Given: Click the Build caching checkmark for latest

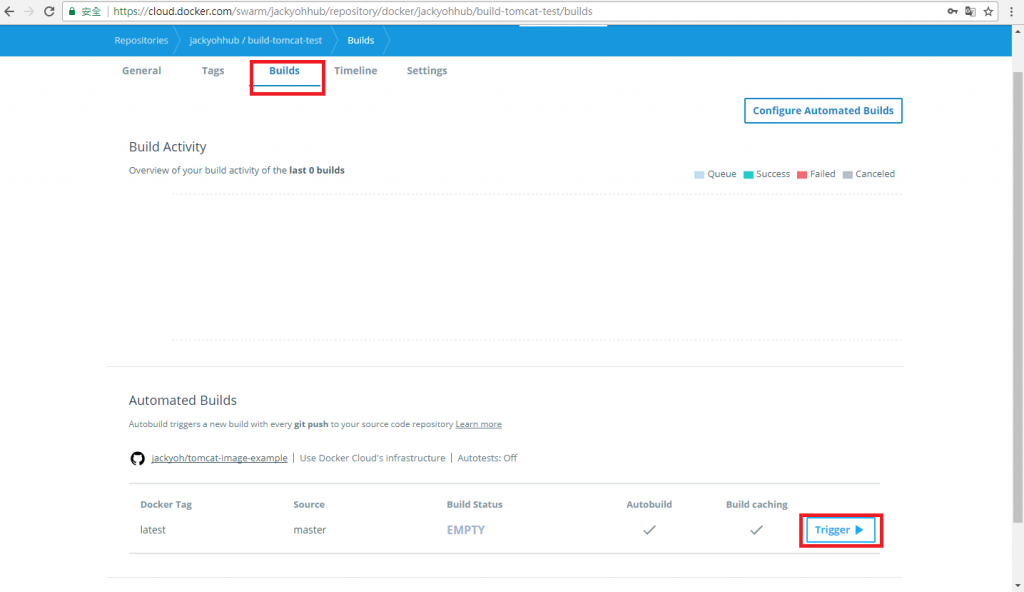Looking at the screenshot, I should (756, 530).
